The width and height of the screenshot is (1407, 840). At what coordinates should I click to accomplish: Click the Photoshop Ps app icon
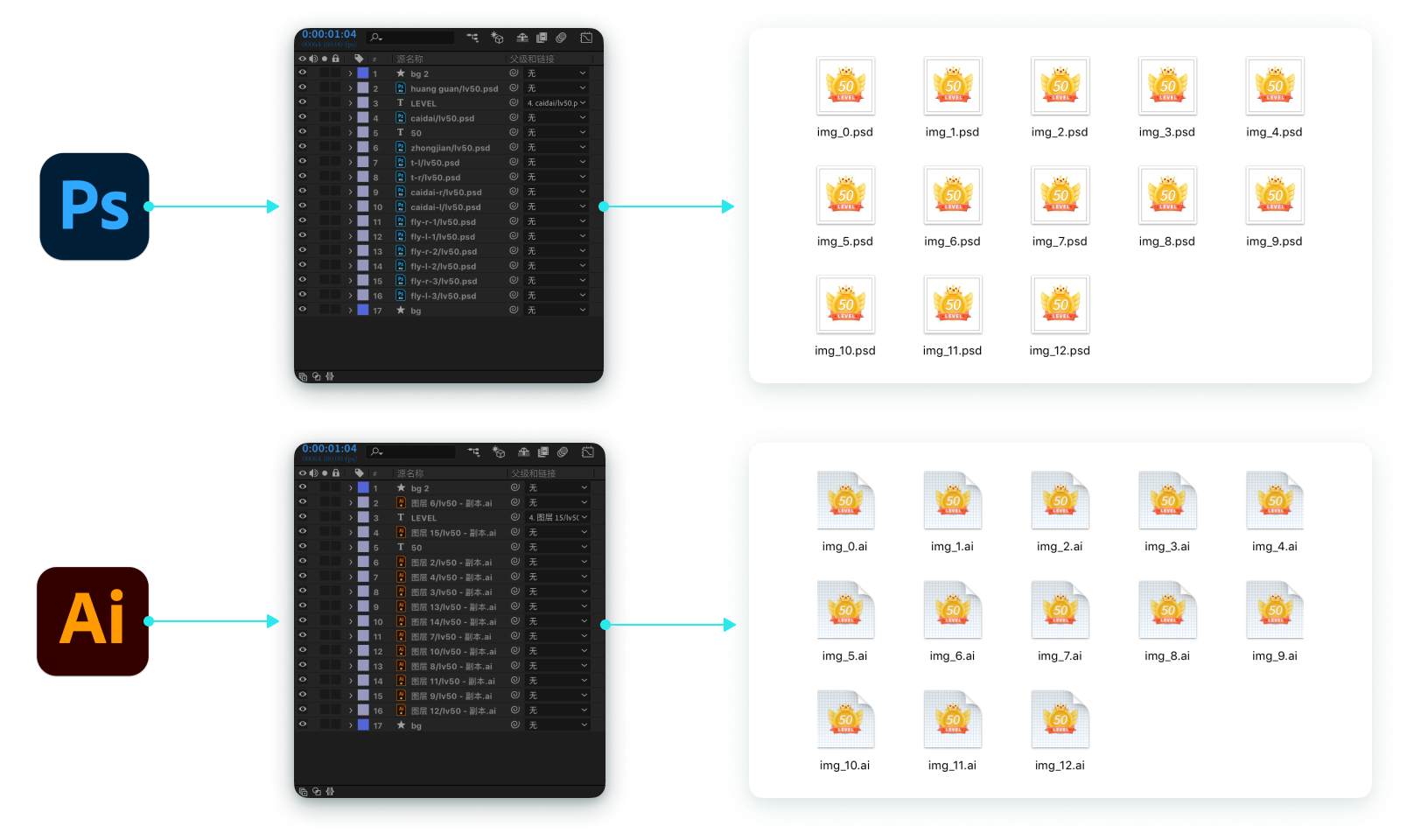point(94,206)
